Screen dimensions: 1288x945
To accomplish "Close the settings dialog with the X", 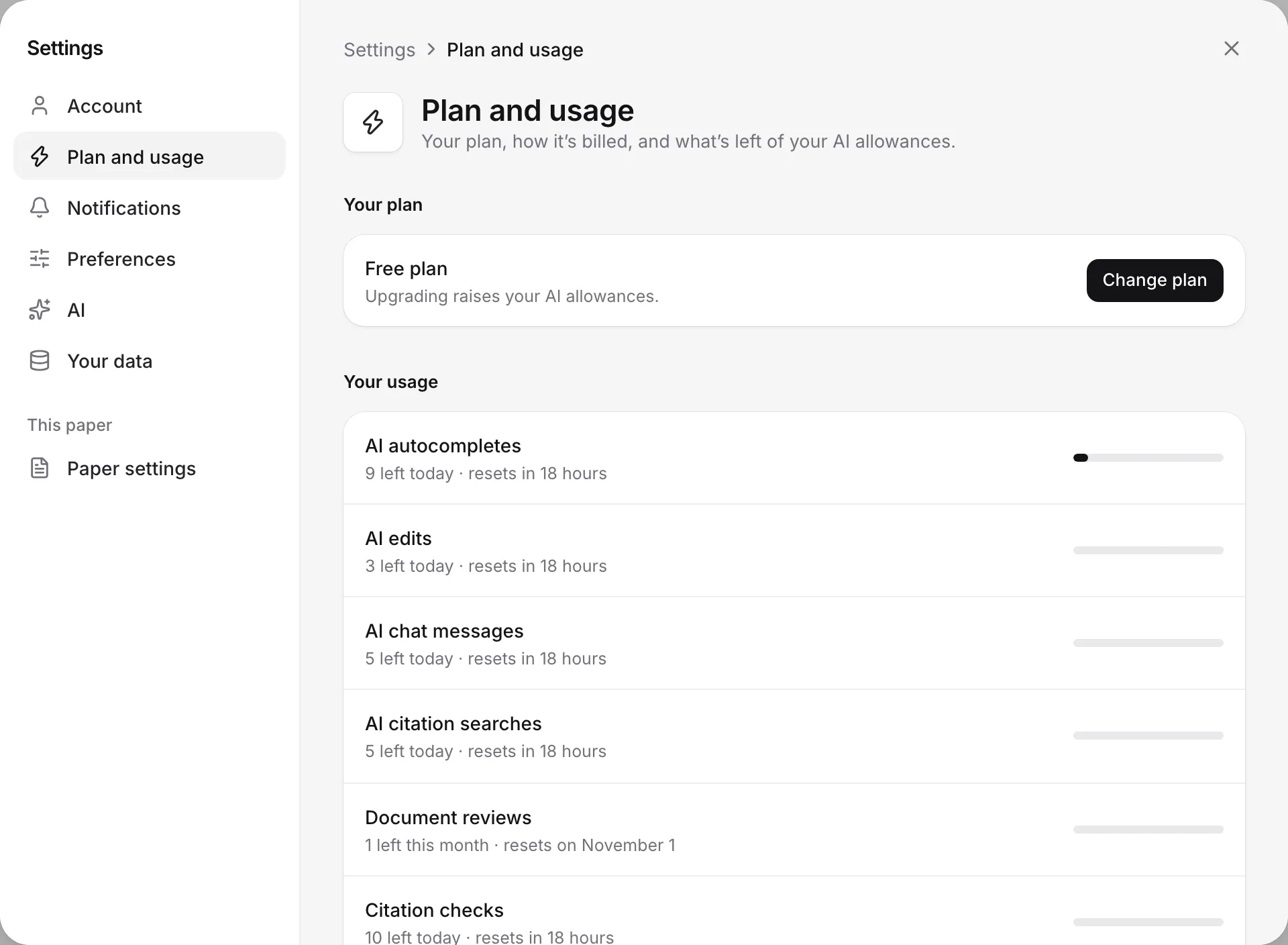I will pyautogui.click(x=1231, y=48).
